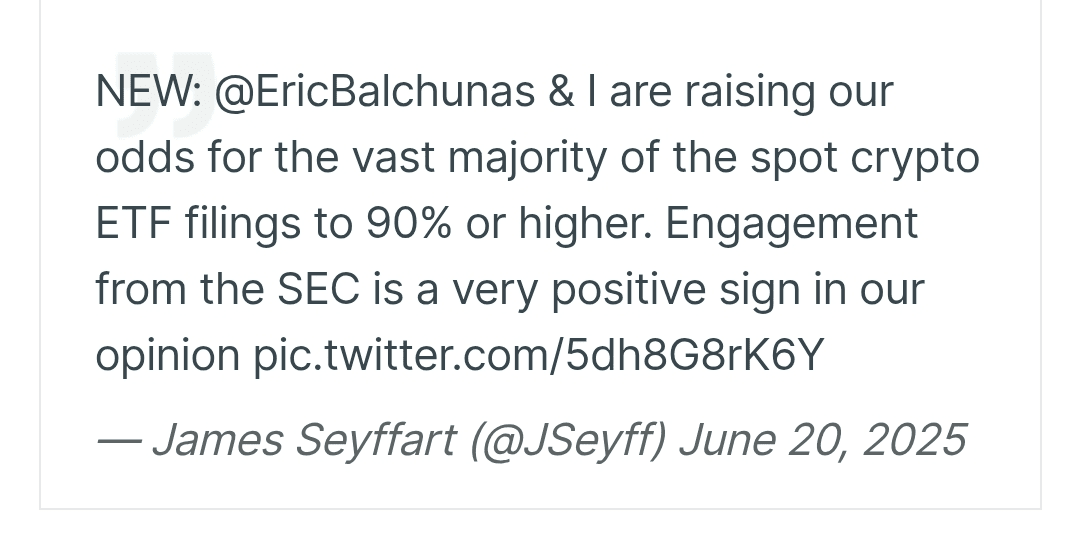Click the faded quotation mark icon

(x=165, y=94)
